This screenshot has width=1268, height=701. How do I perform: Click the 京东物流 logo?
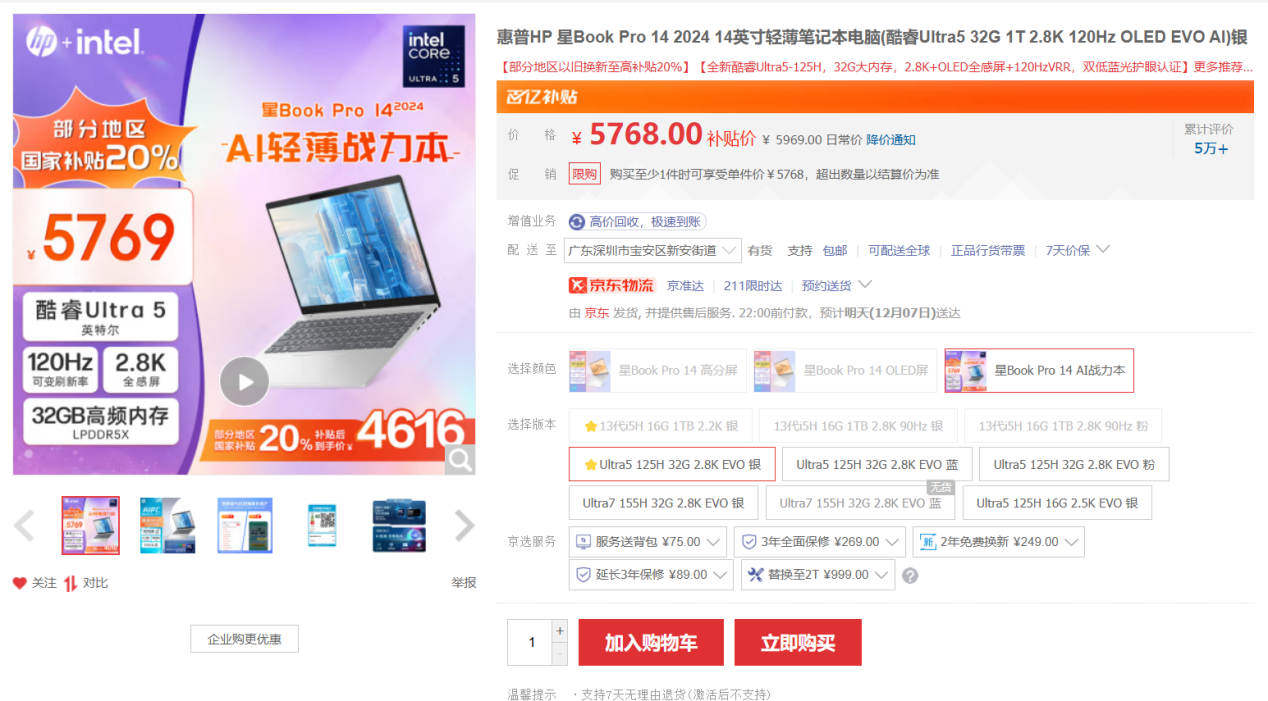tap(611, 286)
